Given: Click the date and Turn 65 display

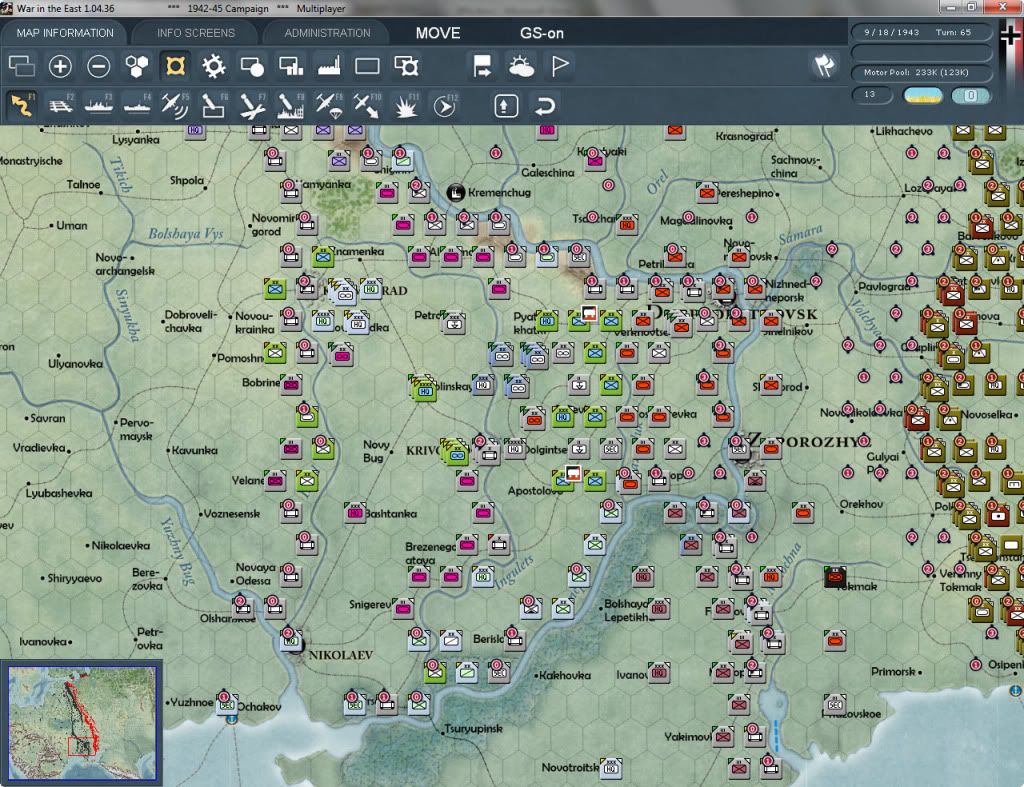Looking at the screenshot, I should (x=920, y=32).
